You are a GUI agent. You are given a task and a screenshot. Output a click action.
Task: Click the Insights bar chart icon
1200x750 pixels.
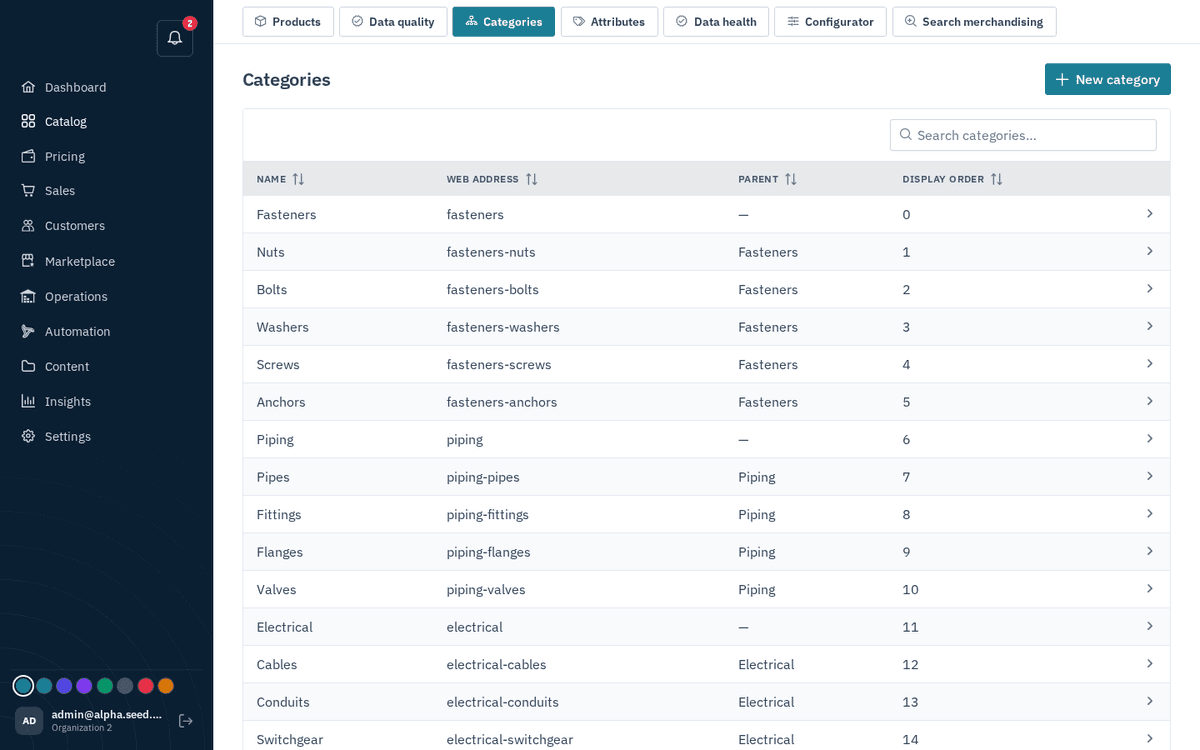click(28, 401)
